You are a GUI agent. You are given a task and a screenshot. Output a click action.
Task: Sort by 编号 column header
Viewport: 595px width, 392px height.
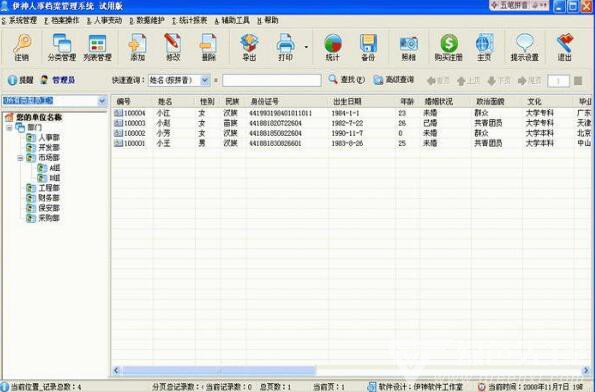tap(132, 102)
